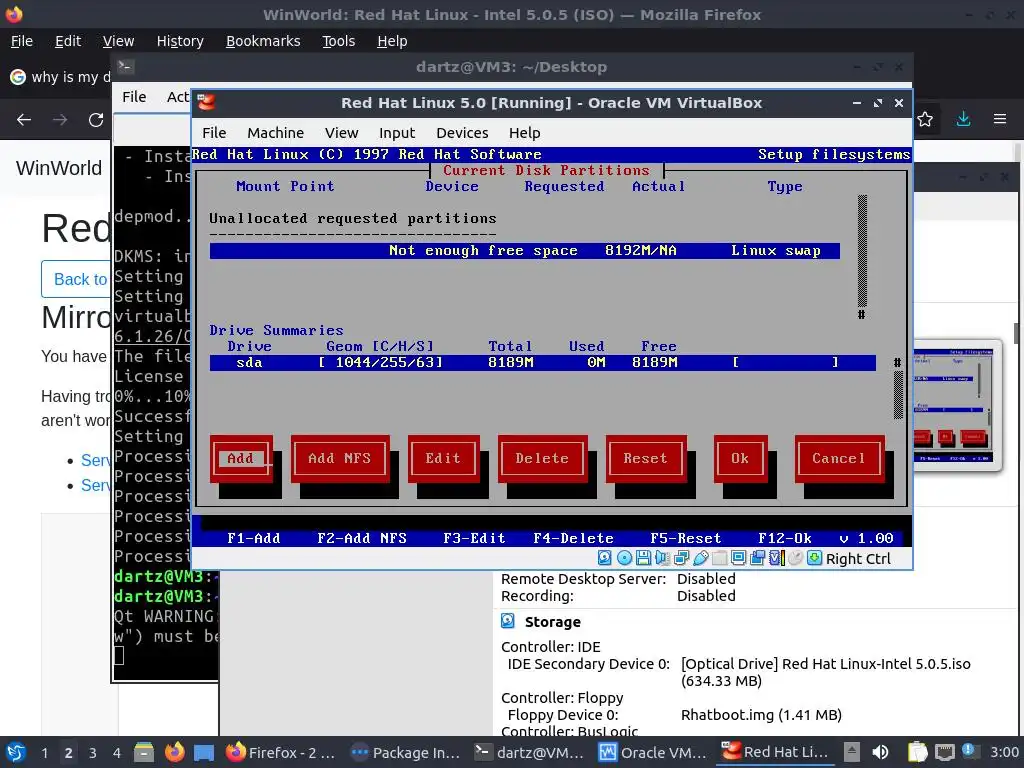Image resolution: width=1024 pixels, height=768 pixels.
Task: Open VirtualBox Input menu
Action: pos(397,133)
